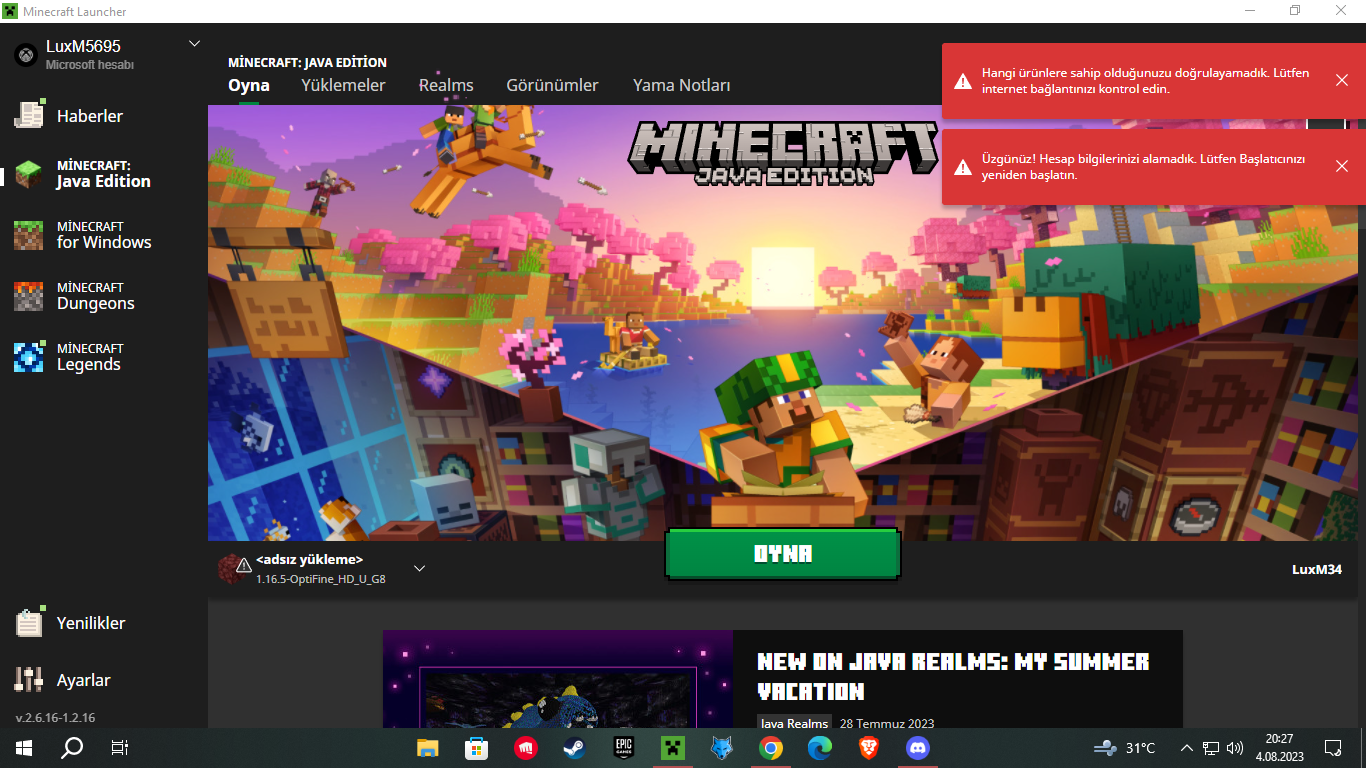
Task: Open the Yenilikler what's new label
Action: pos(91,623)
